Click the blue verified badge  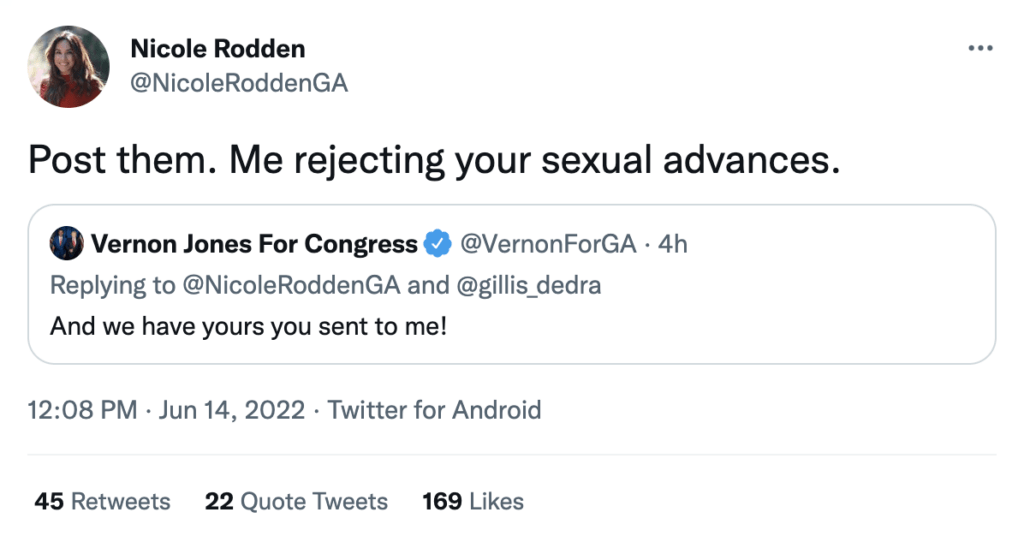pos(436,243)
